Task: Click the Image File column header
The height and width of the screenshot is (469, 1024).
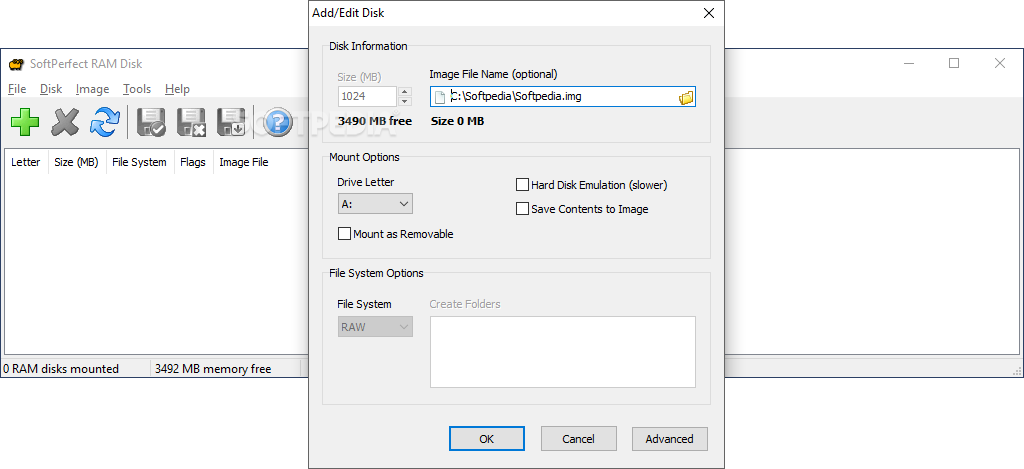Action: [x=244, y=162]
